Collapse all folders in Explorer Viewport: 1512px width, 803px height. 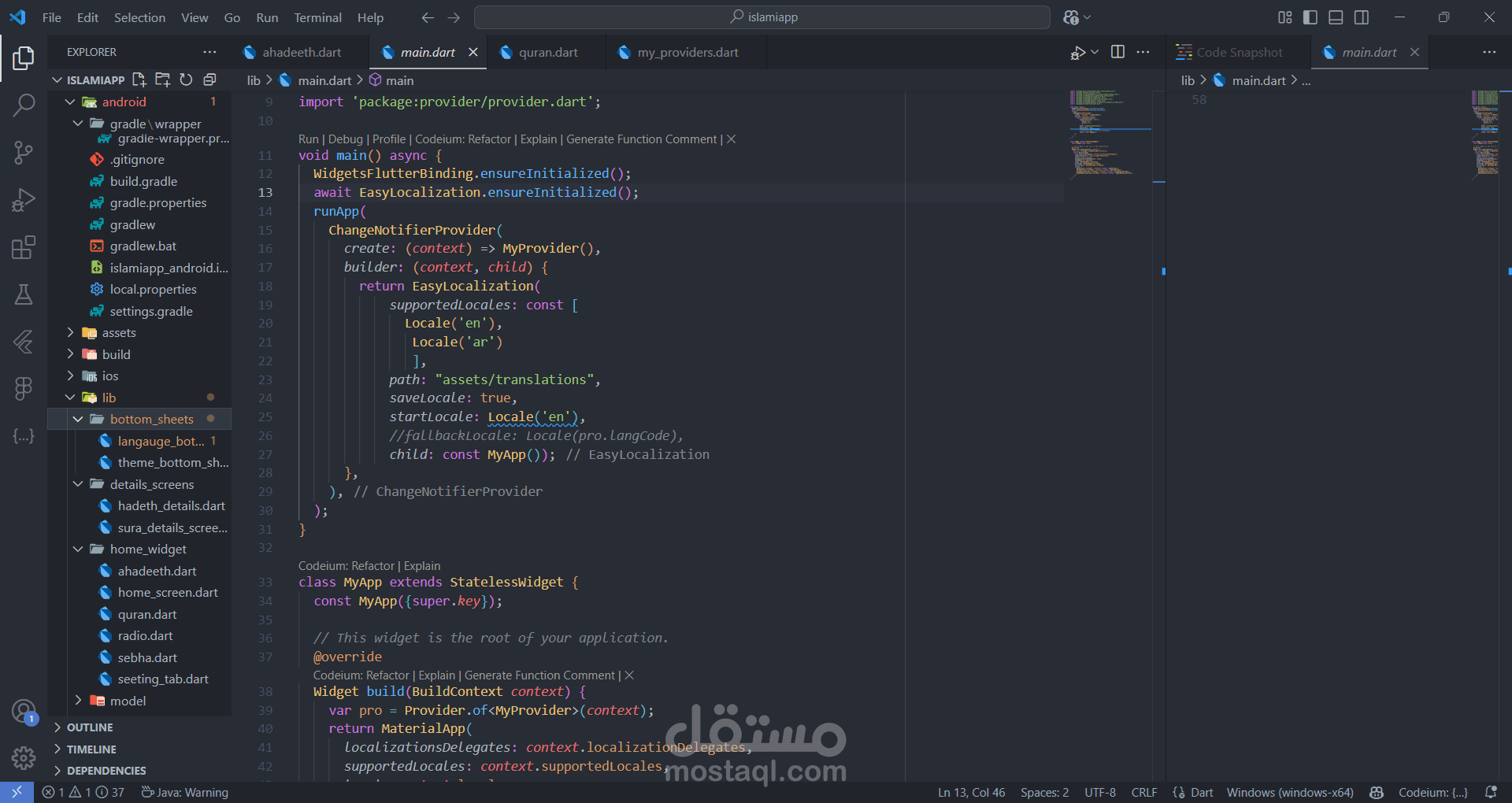(x=209, y=80)
